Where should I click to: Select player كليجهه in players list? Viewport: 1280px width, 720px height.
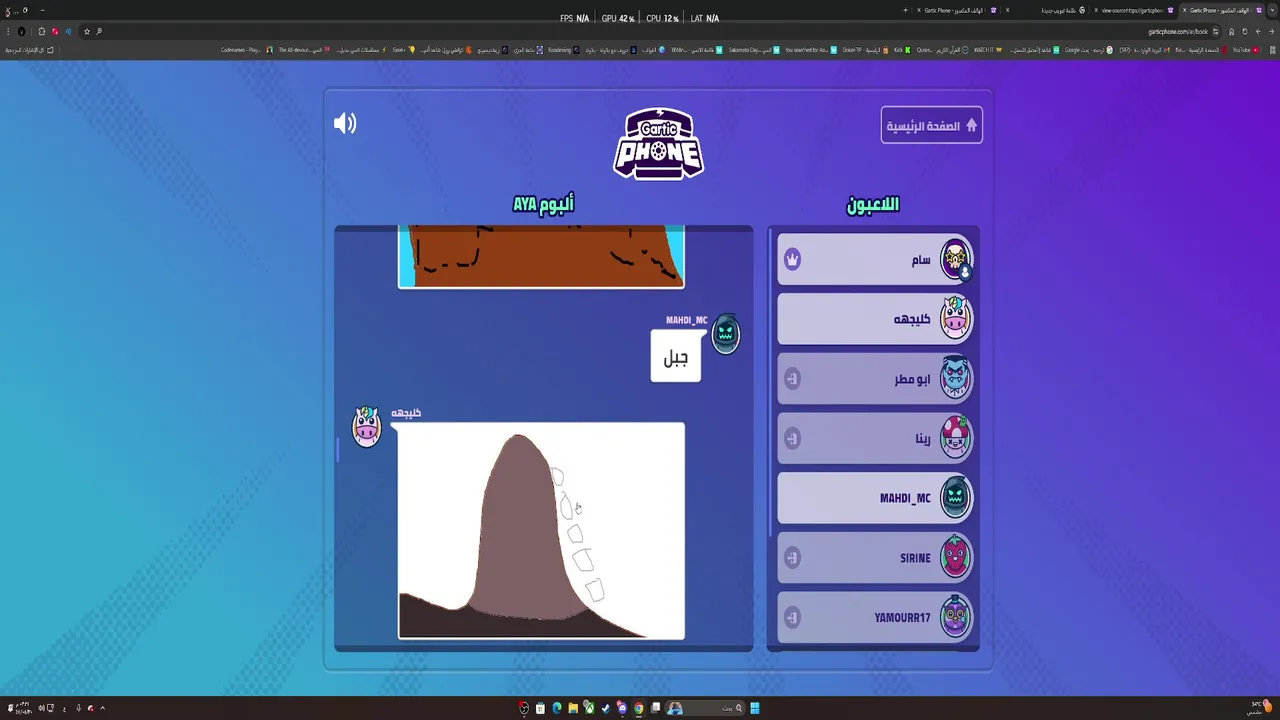(x=875, y=319)
